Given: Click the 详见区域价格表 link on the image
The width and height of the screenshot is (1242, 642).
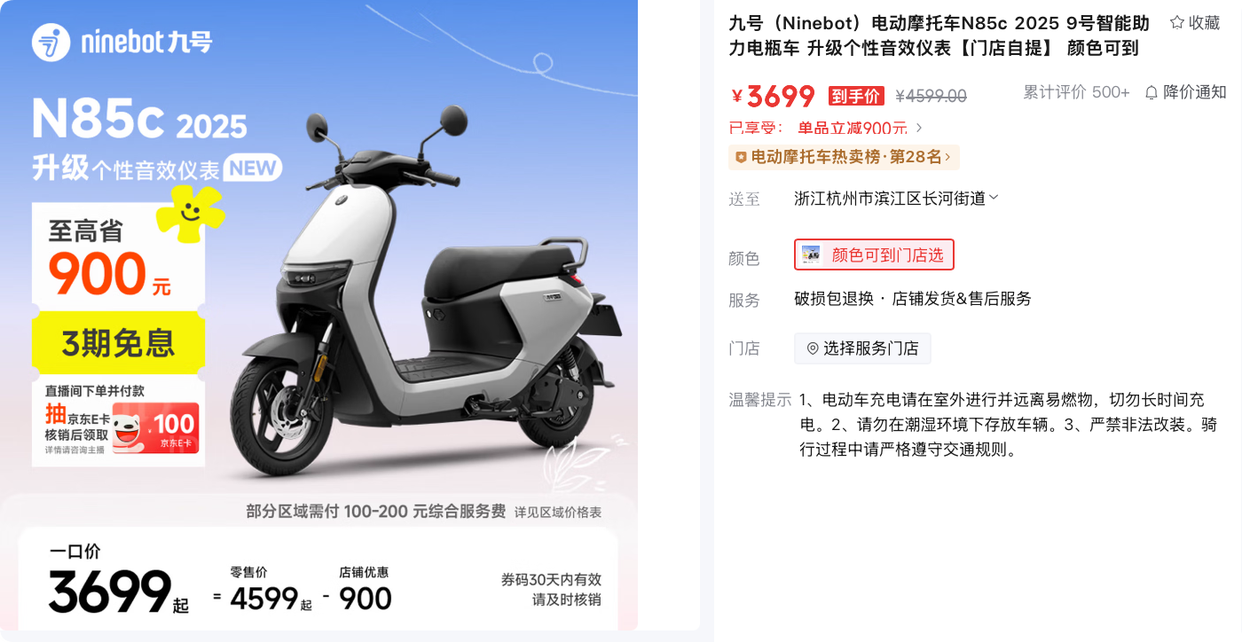Looking at the screenshot, I should pyautogui.click(x=558, y=512).
